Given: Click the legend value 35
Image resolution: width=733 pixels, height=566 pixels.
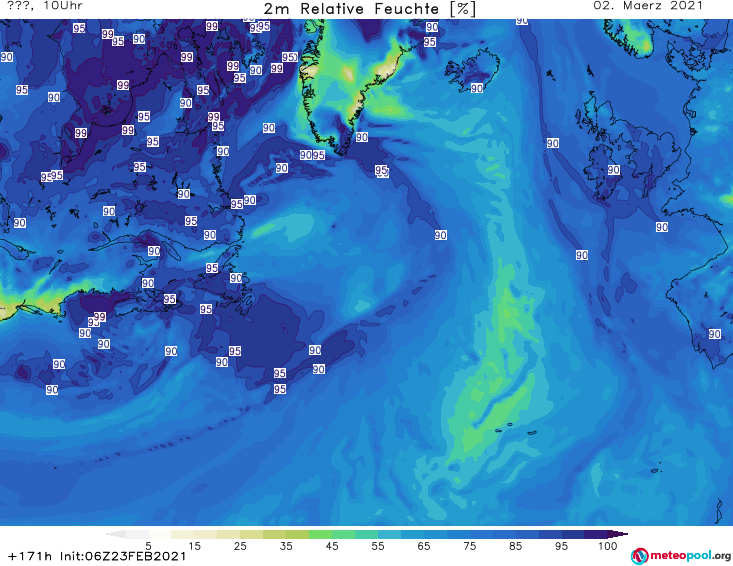Looking at the screenshot, I should (286, 546).
